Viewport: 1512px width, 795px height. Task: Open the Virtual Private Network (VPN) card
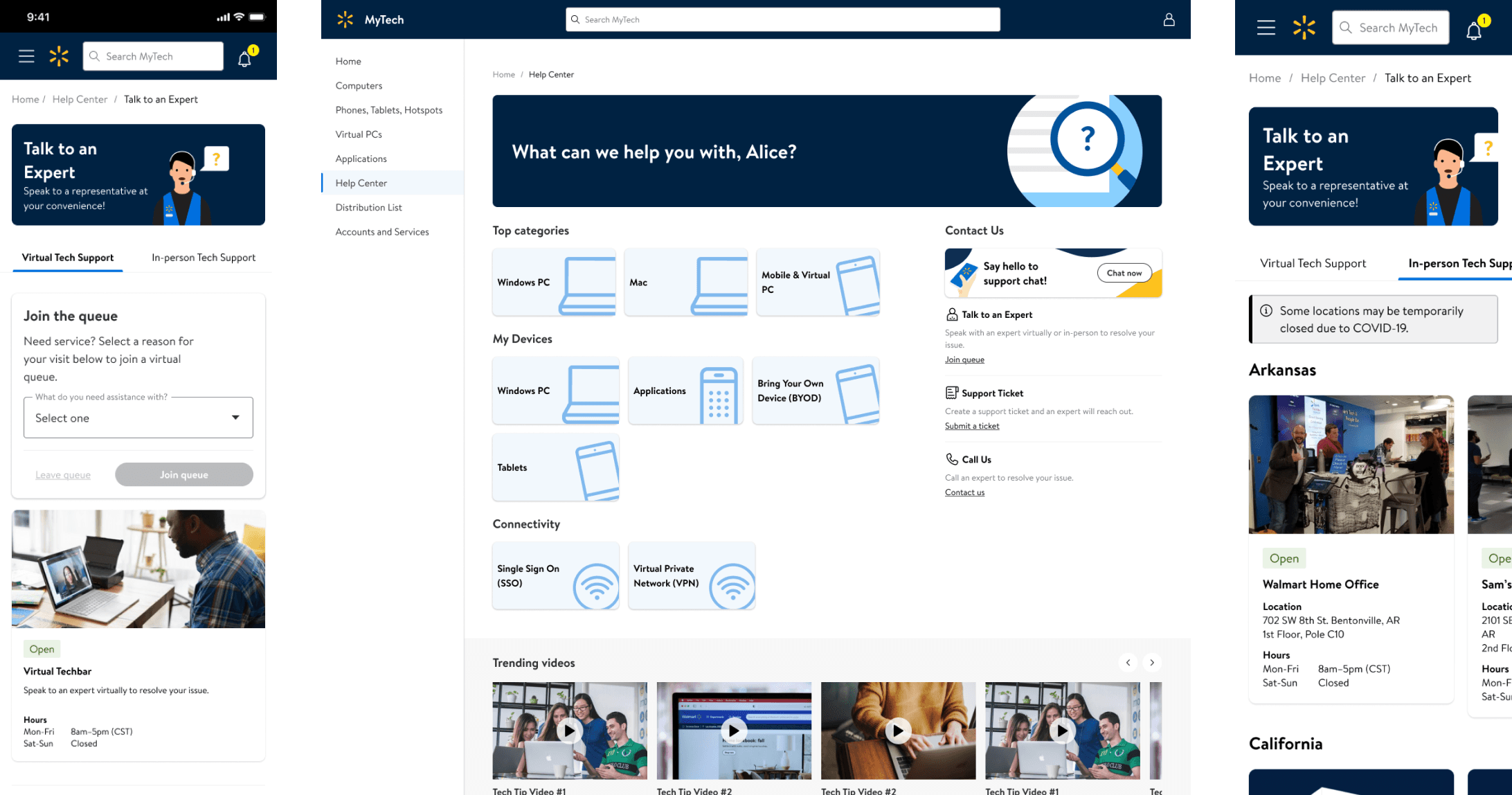[691, 576]
